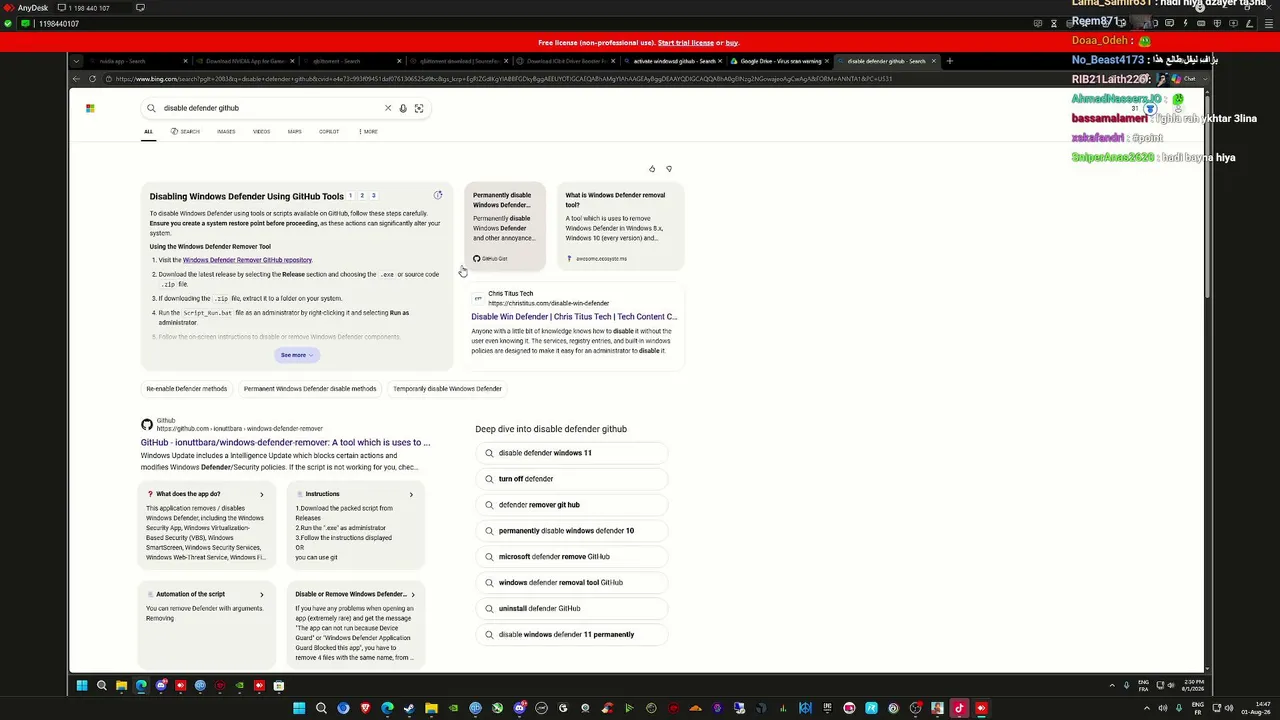Open the 'Permanently disable Windows Defender' GitHub Gist card
The height and width of the screenshot is (720, 1280).
[x=505, y=226]
